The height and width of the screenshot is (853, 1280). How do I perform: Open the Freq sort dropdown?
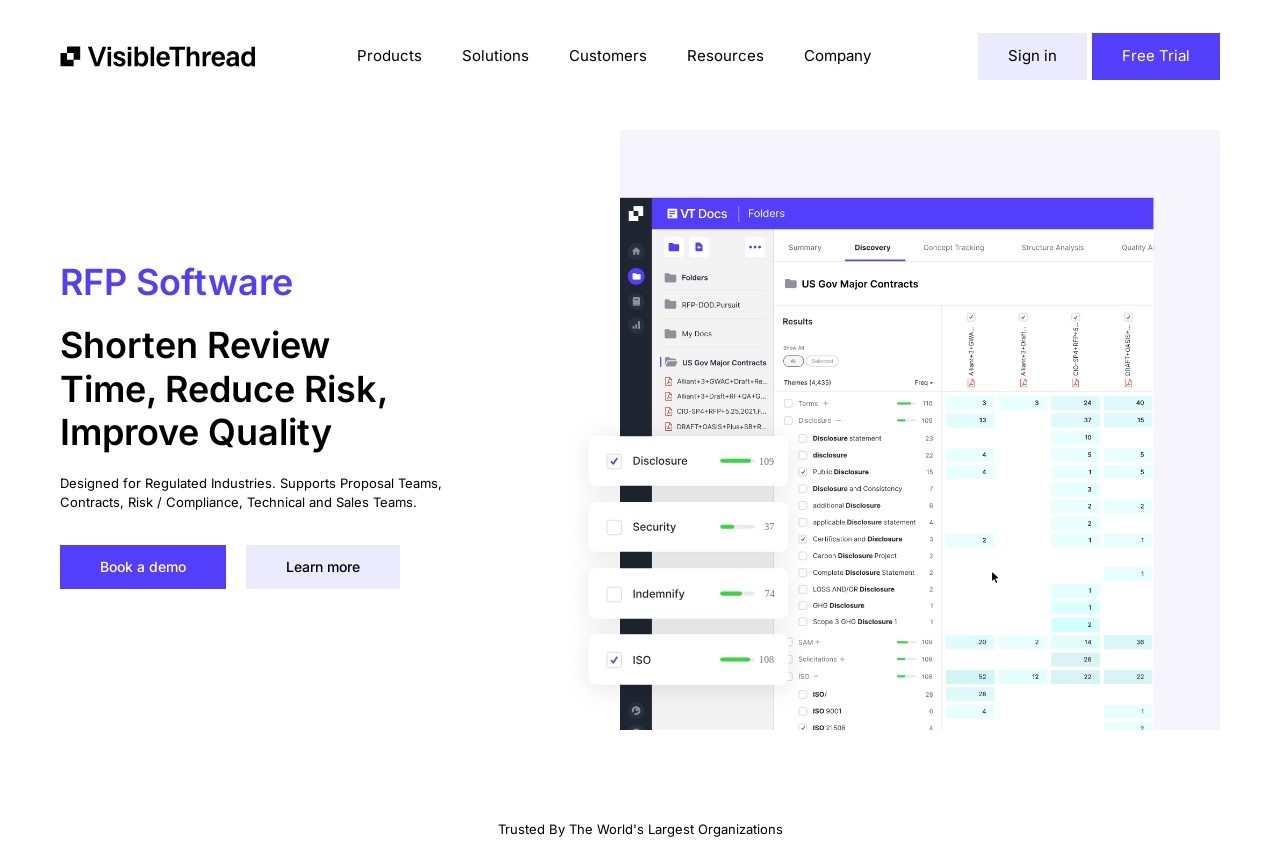[924, 382]
